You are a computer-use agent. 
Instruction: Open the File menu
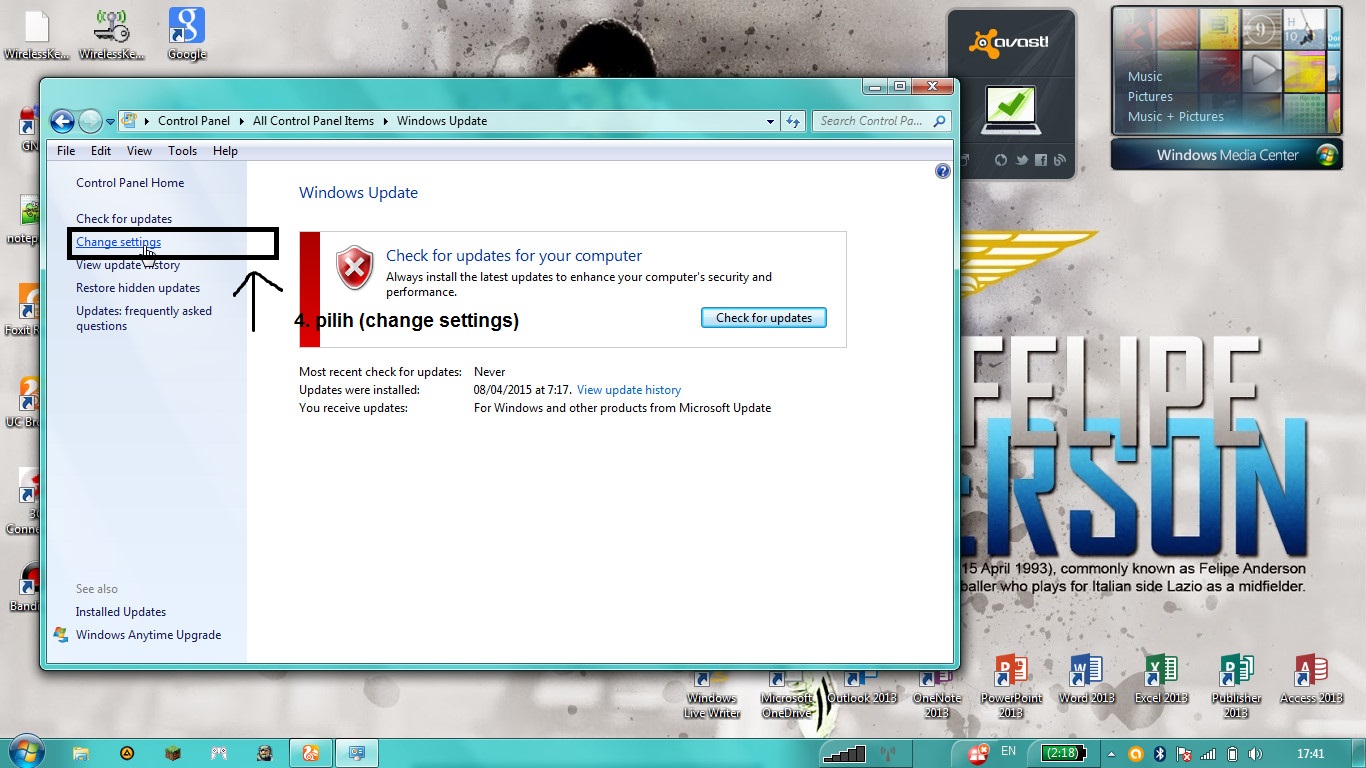point(66,151)
